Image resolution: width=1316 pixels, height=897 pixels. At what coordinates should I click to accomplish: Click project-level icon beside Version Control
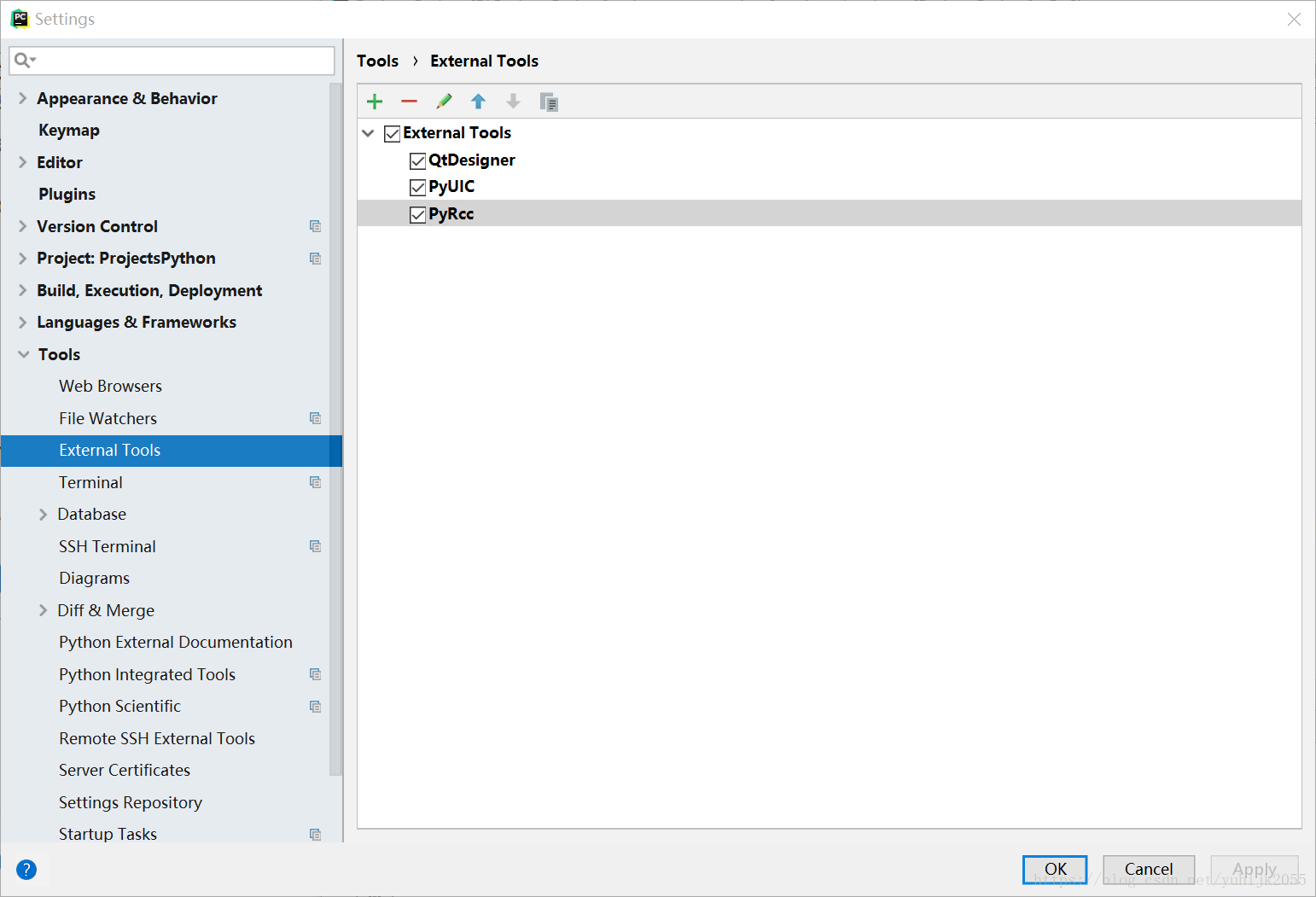coord(315,226)
